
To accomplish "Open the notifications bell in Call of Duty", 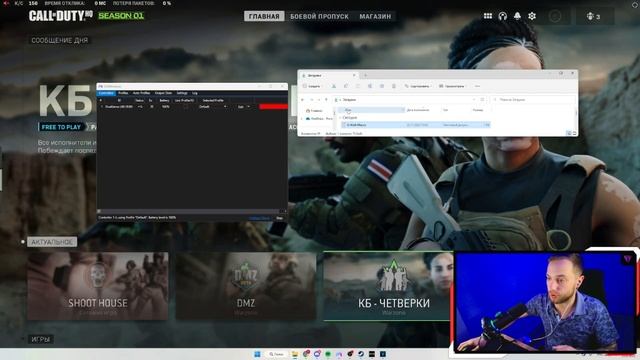I will click(x=517, y=16).
